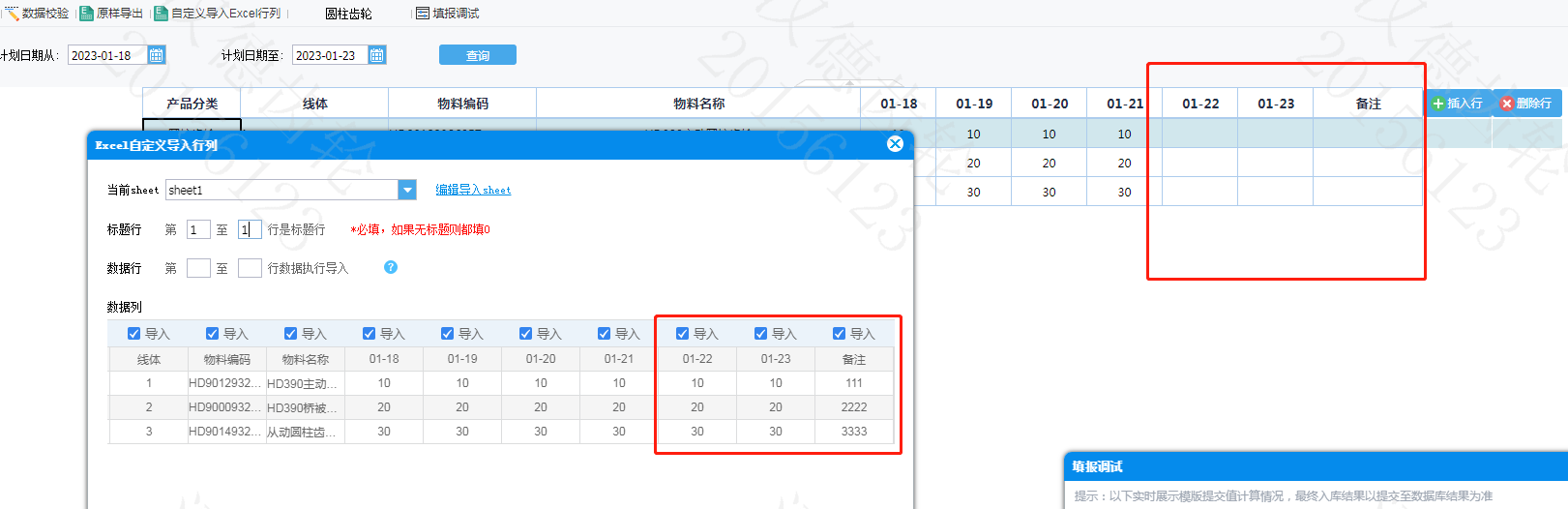Click the 产品分类 column header
1568x509 pixels.
pyautogui.click(x=192, y=104)
